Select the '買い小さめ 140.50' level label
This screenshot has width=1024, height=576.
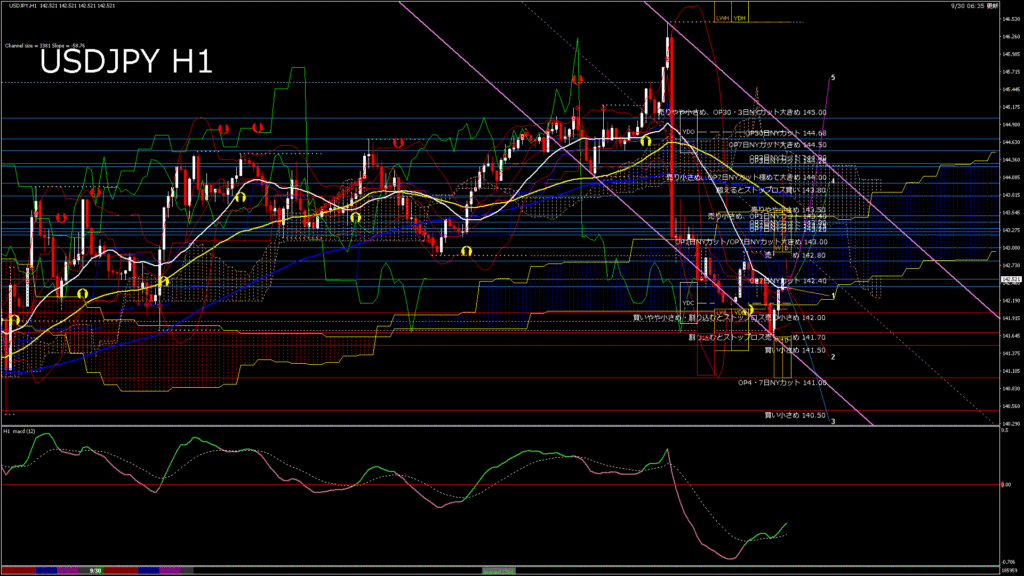coord(795,414)
